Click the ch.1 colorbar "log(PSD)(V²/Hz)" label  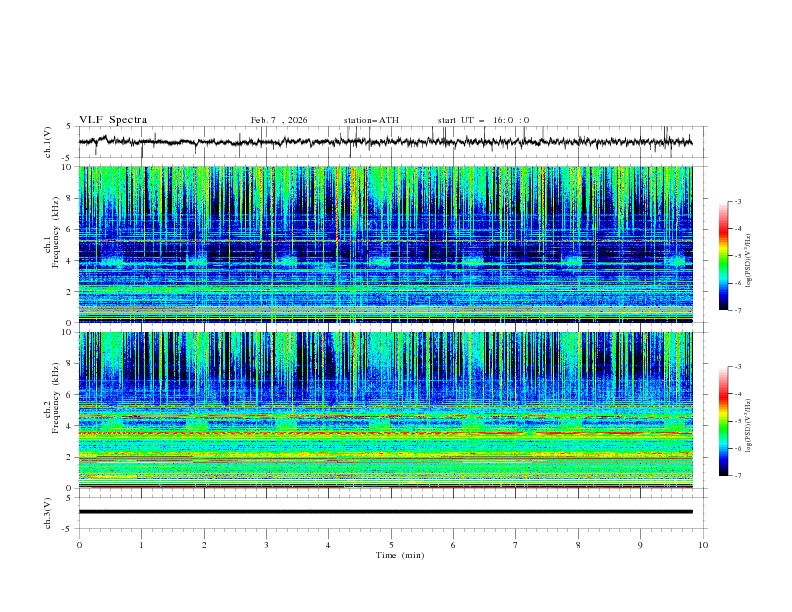click(x=748, y=261)
